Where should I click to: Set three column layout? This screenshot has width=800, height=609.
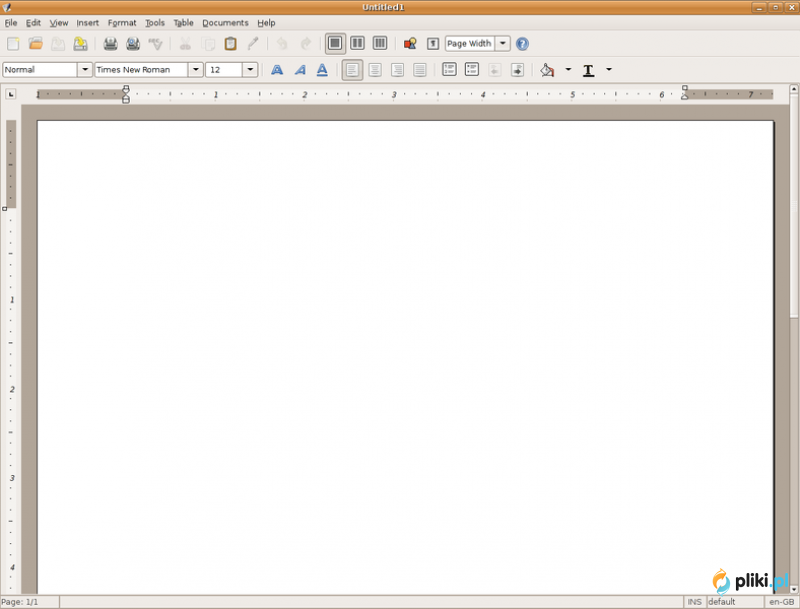click(x=380, y=43)
